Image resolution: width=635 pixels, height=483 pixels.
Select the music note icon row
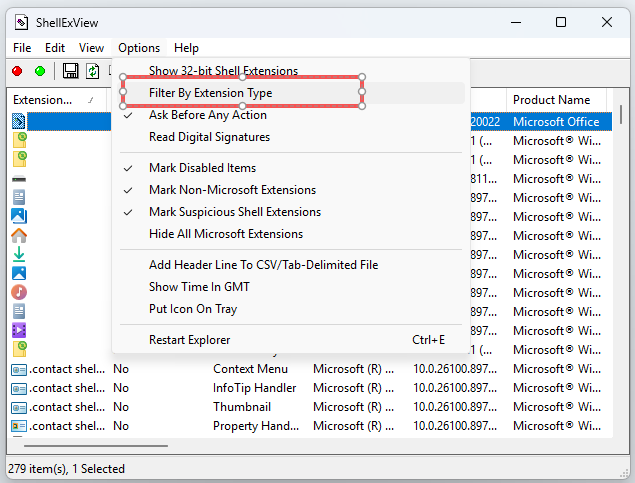[x=19, y=292]
